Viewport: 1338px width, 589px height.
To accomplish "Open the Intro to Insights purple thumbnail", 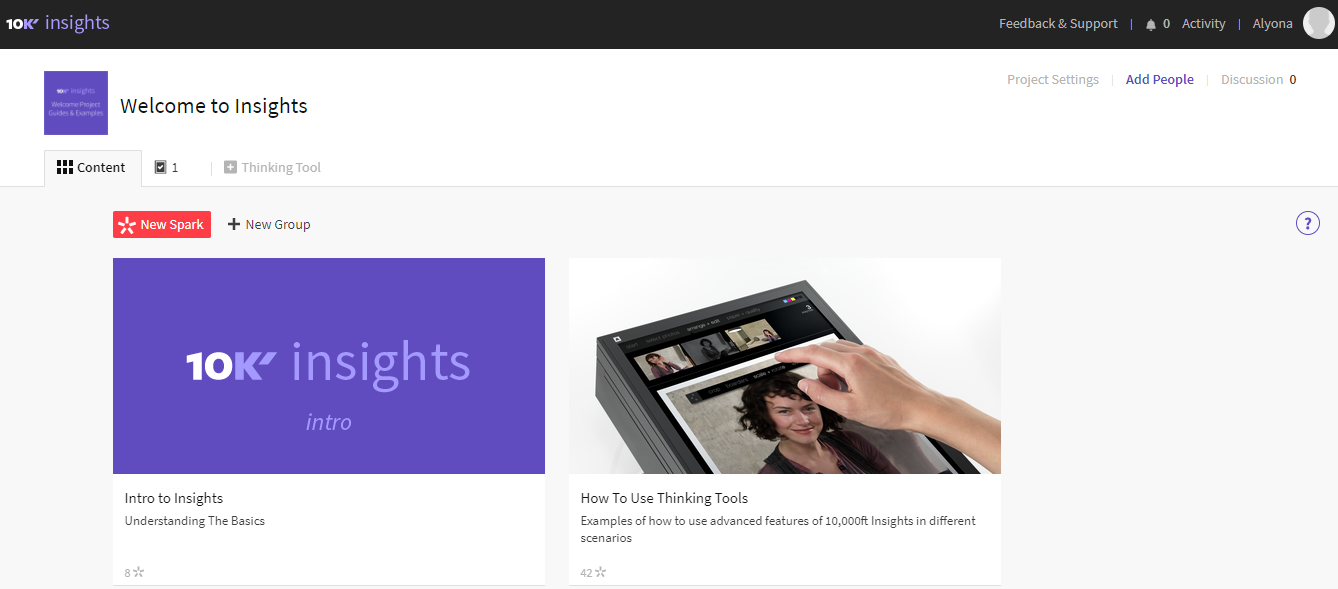I will point(329,366).
